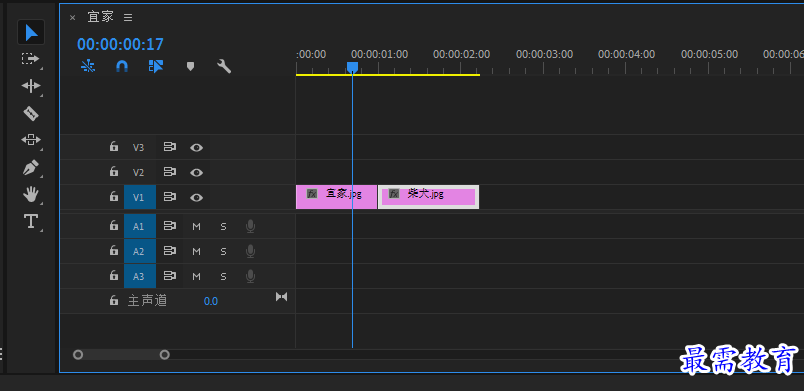The width and height of the screenshot is (804, 391).
Task: Solo track A1
Action: tap(223, 227)
